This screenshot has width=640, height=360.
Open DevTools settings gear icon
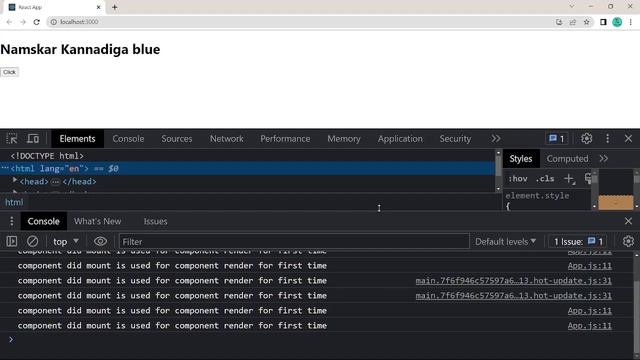tap(587, 139)
